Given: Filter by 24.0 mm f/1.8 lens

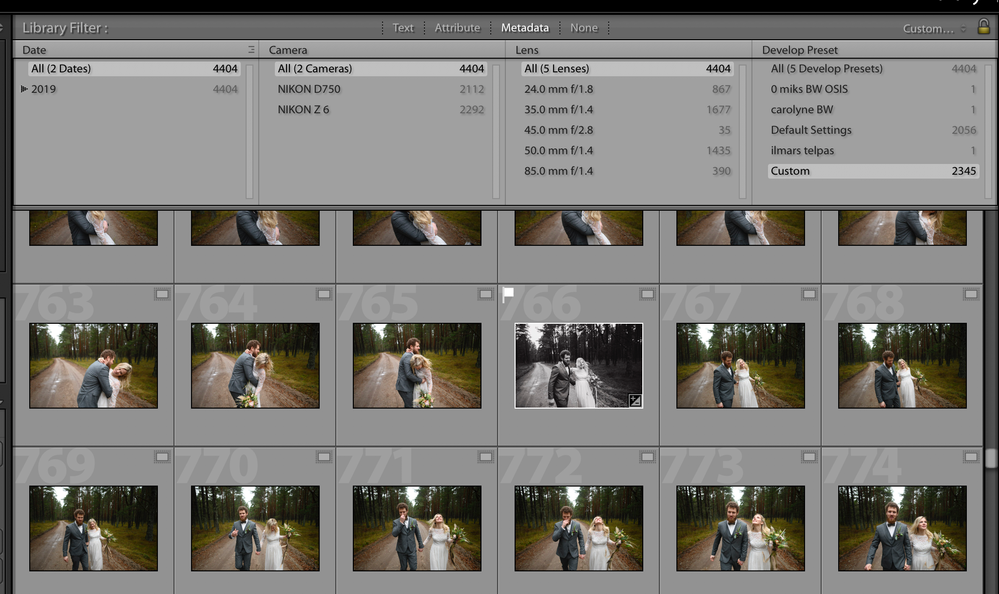Looking at the screenshot, I should [628, 89].
